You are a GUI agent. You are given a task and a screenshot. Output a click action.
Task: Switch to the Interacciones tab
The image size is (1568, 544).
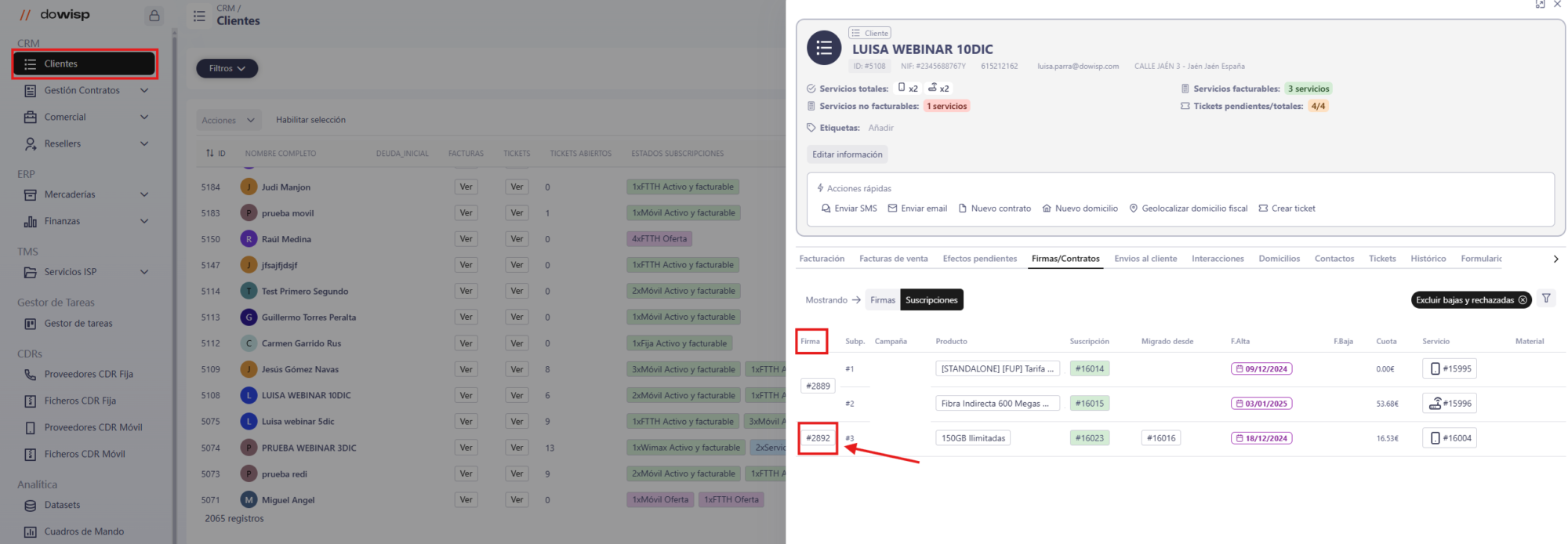1218,259
